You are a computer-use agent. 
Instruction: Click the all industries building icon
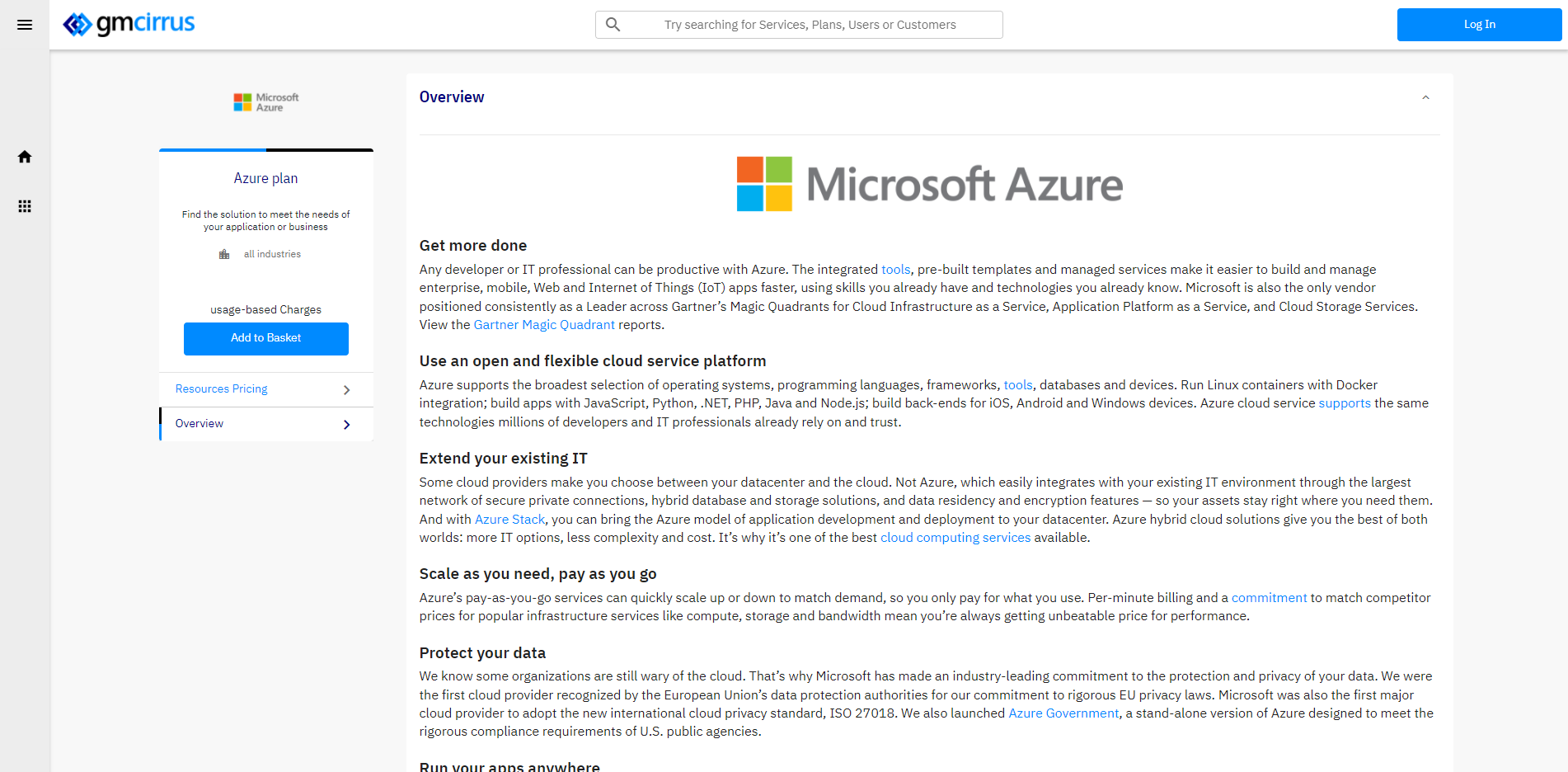(224, 254)
